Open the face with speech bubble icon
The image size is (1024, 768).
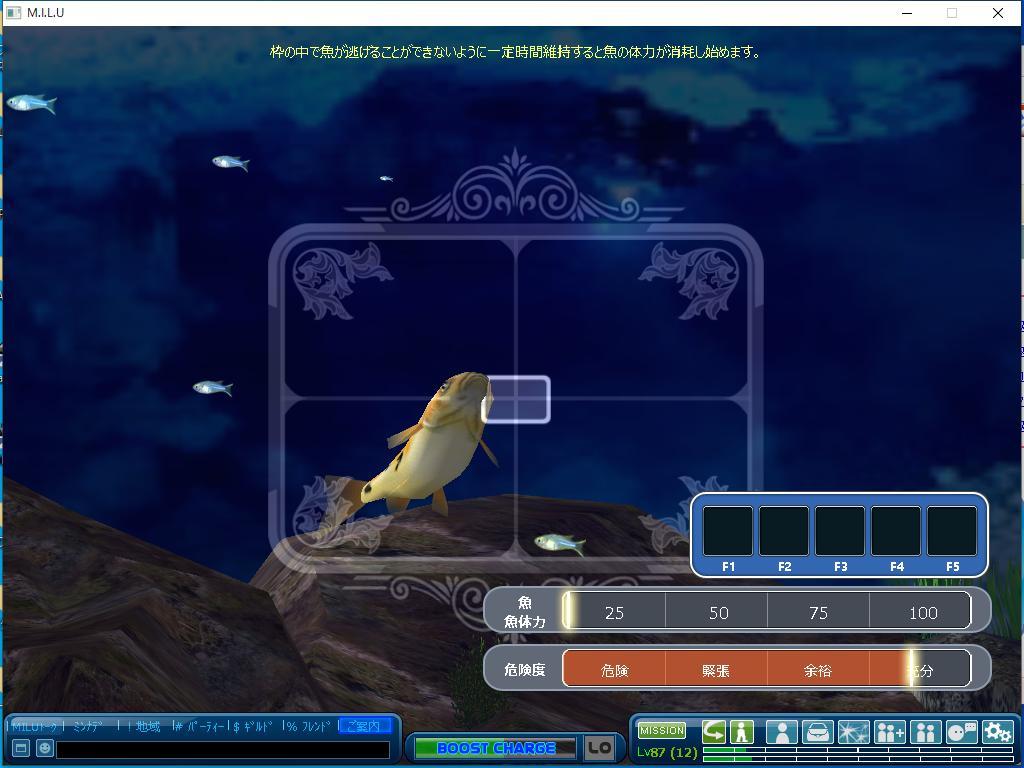(x=961, y=731)
